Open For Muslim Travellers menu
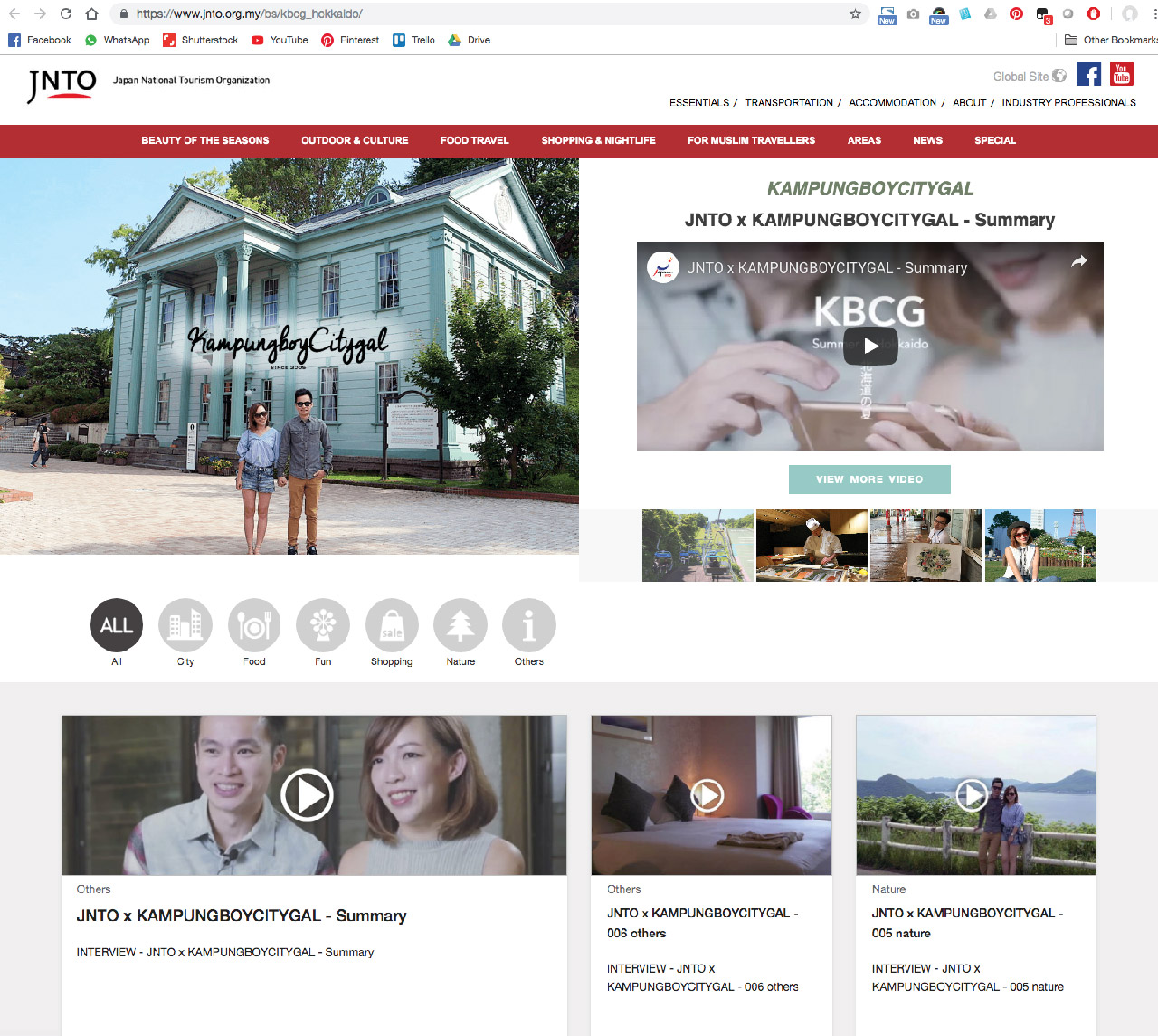 751,140
